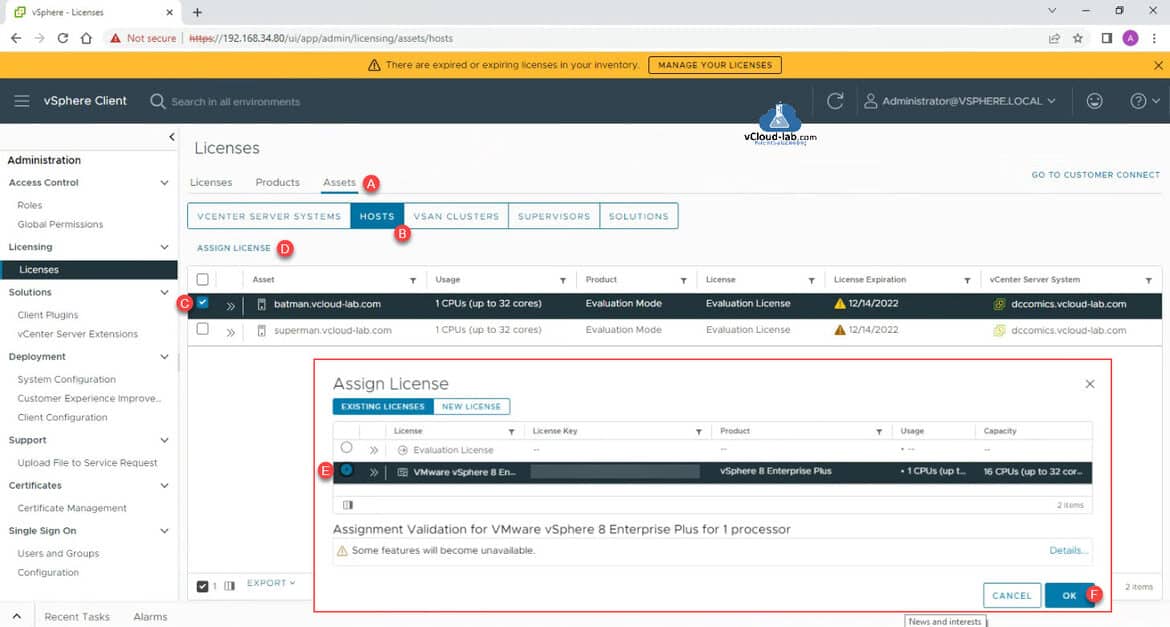
Task: Collapse the Administration sidebar panel
Action: [172, 137]
